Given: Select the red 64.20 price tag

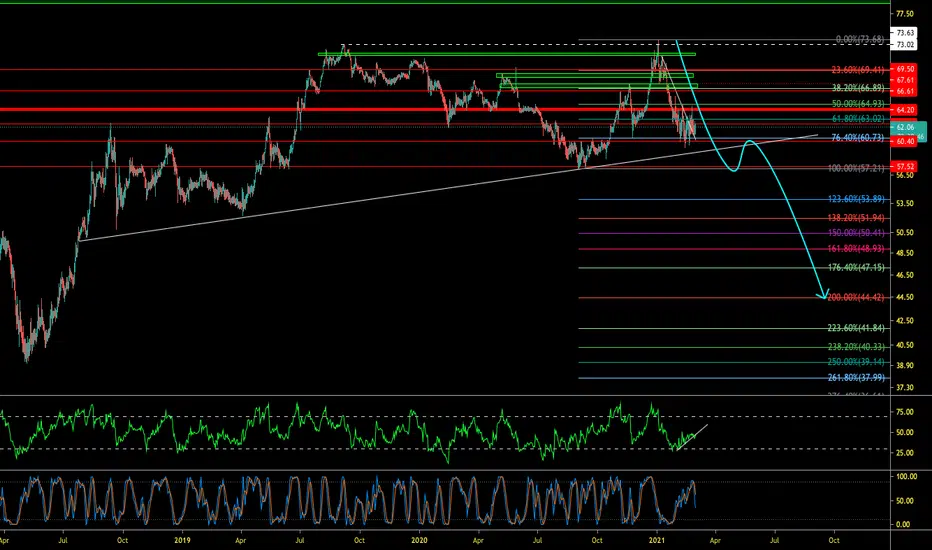Looking at the screenshot, I should coord(903,110).
